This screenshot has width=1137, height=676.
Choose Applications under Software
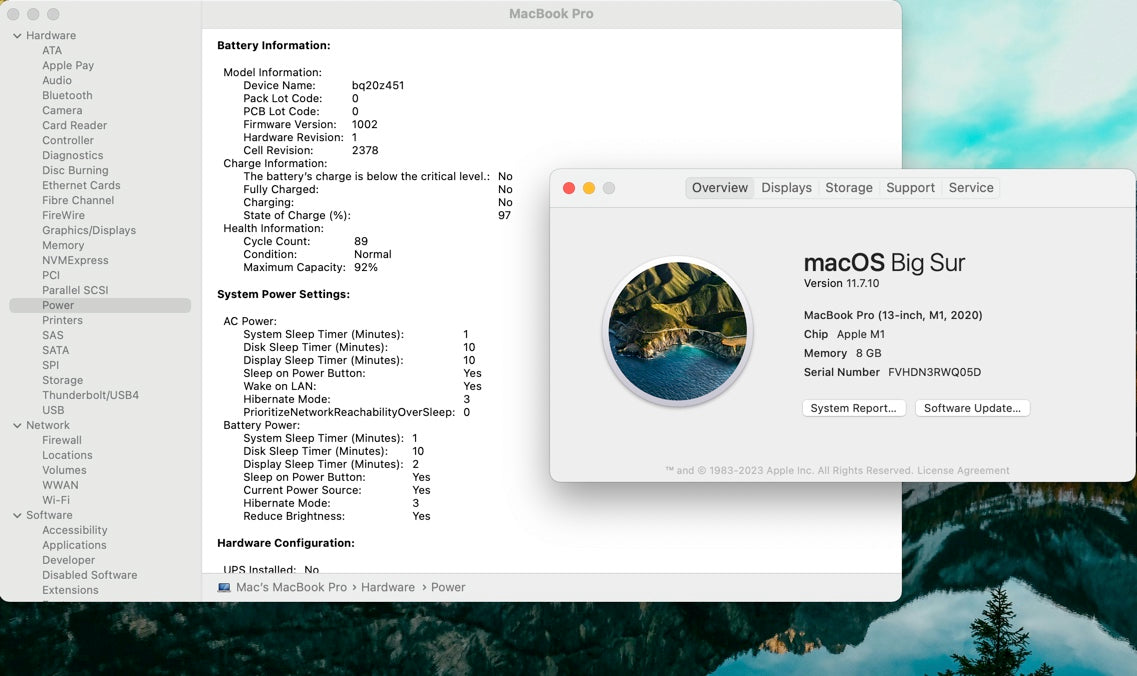(74, 546)
